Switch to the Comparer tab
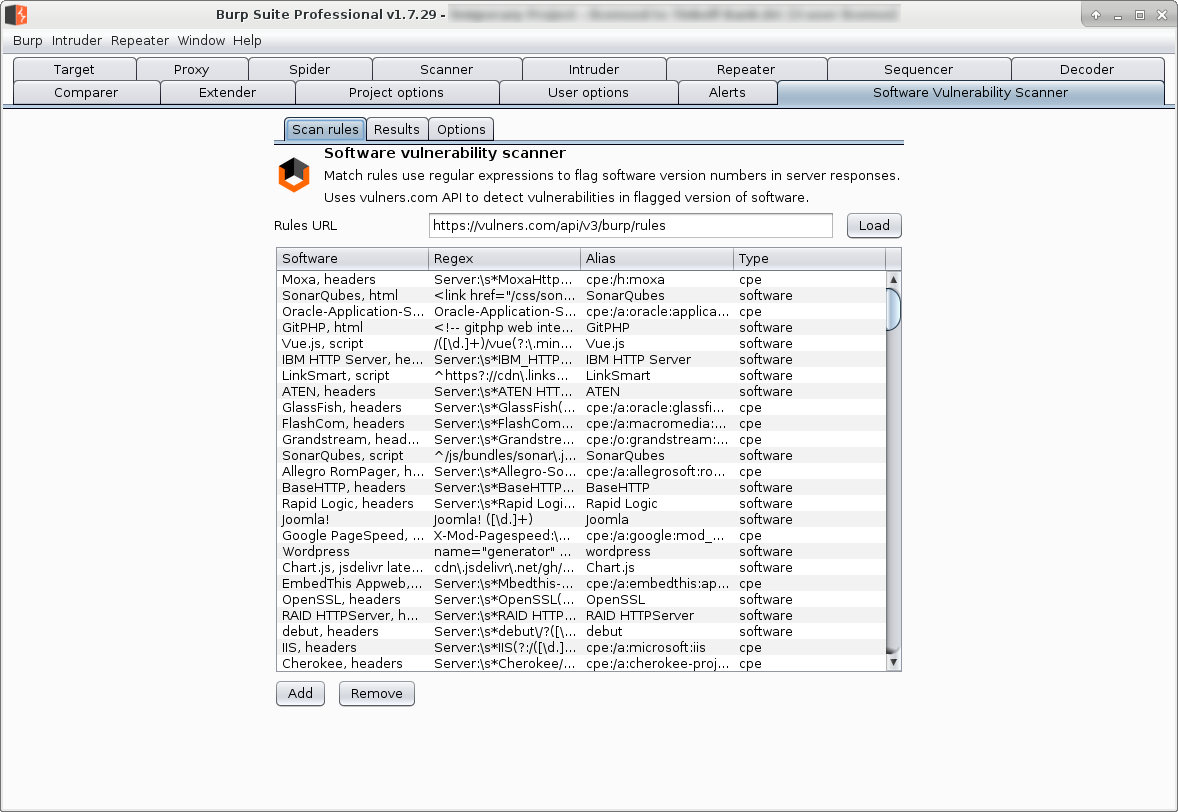The width and height of the screenshot is (1178, 812). tap(86, 92)
